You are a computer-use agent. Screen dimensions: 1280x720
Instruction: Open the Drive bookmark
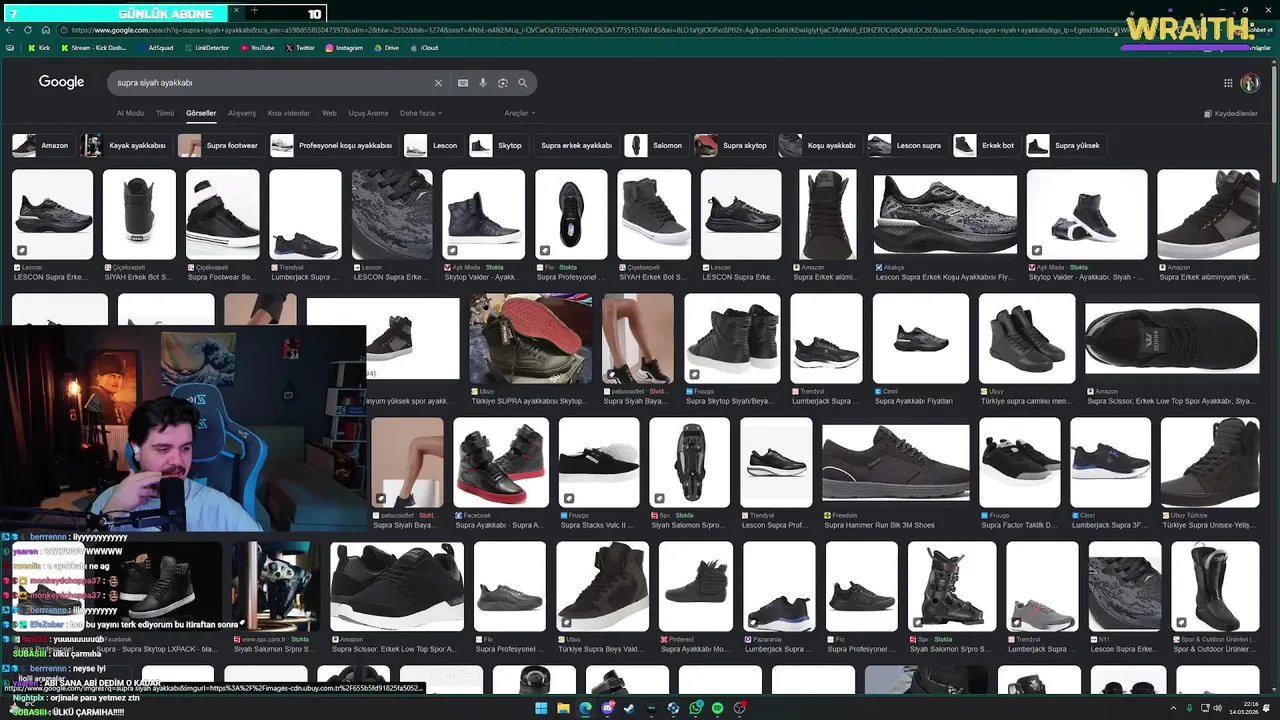[385, 48]
